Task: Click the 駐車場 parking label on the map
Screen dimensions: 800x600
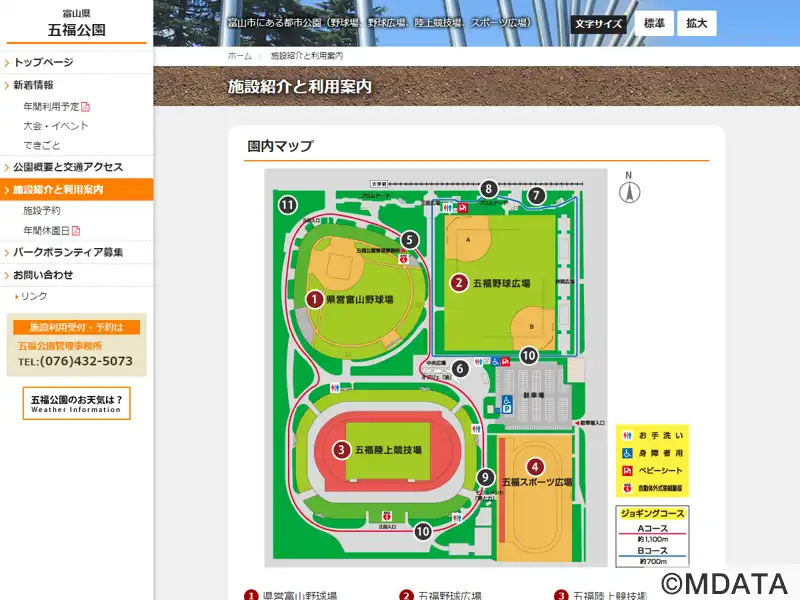Action: pyautogui.click(x=534, y=395)
